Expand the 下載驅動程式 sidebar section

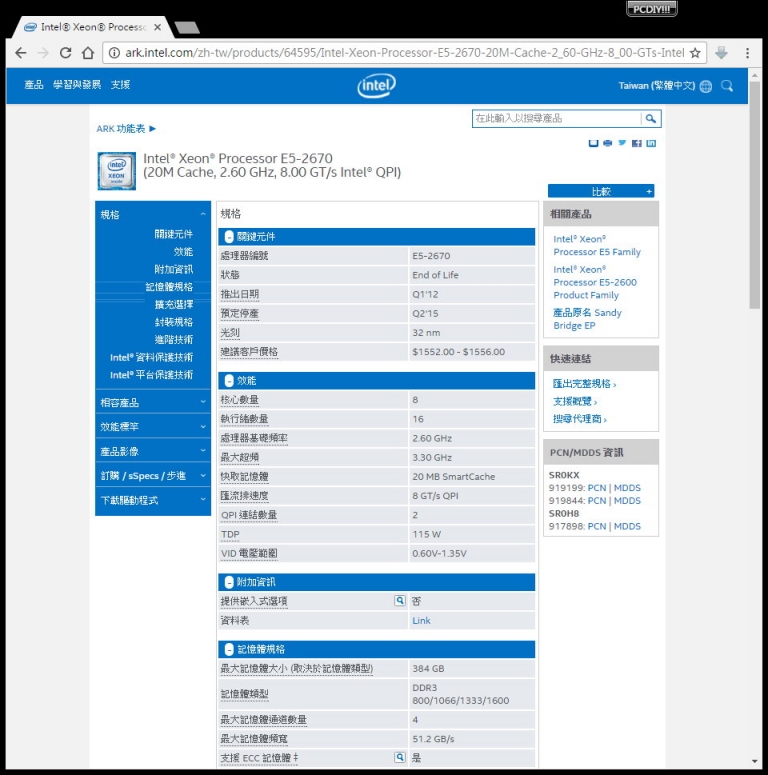[153, 500]
